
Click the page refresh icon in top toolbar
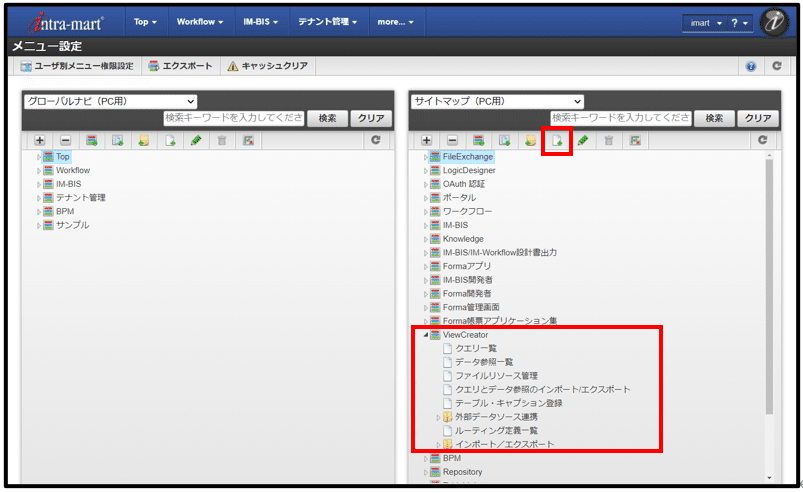(x=776, y=66)
